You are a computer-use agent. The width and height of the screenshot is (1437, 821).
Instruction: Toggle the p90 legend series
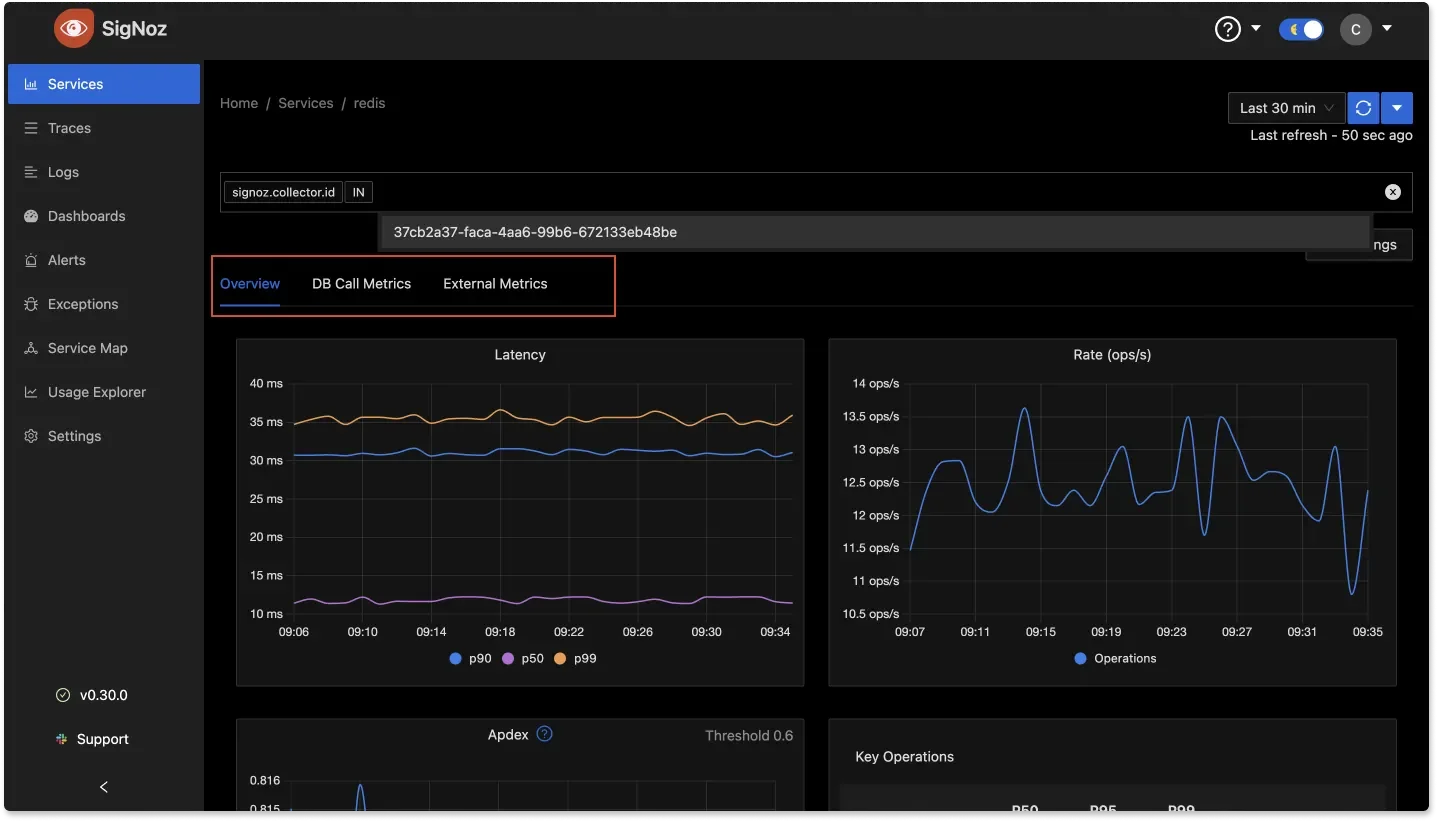tap(471, 658)
